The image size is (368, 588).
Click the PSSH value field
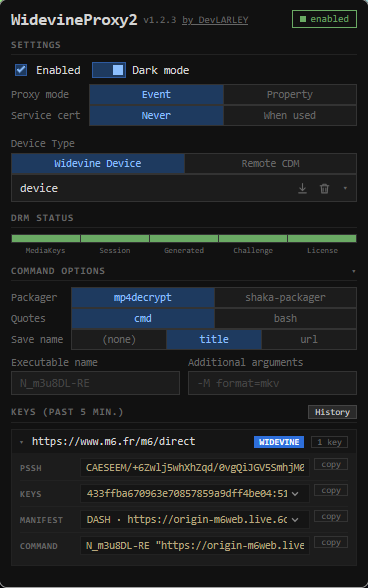(195, 468)
